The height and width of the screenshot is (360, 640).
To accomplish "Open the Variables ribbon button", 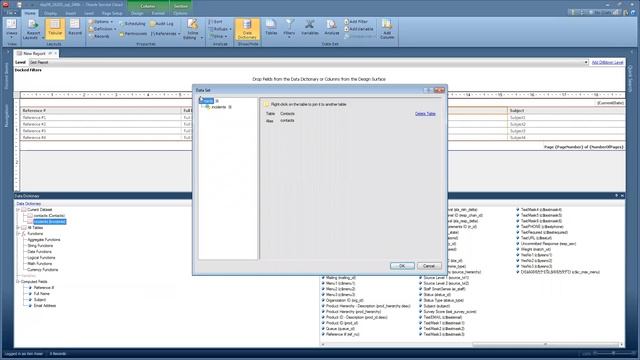I will (310, 28).
